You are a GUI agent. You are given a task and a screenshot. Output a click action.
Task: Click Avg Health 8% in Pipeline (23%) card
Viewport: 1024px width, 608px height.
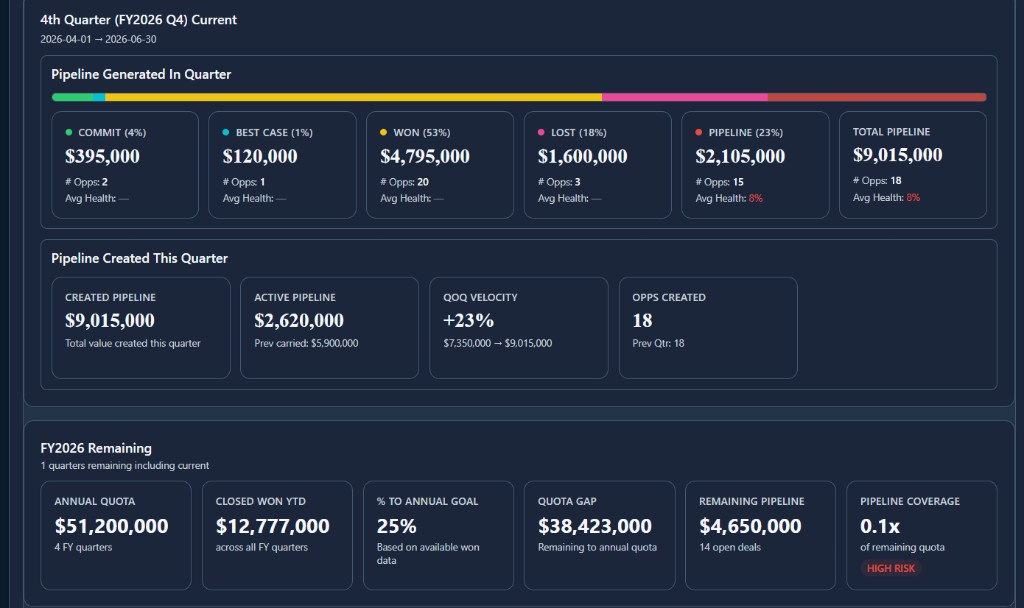[729, 199]
